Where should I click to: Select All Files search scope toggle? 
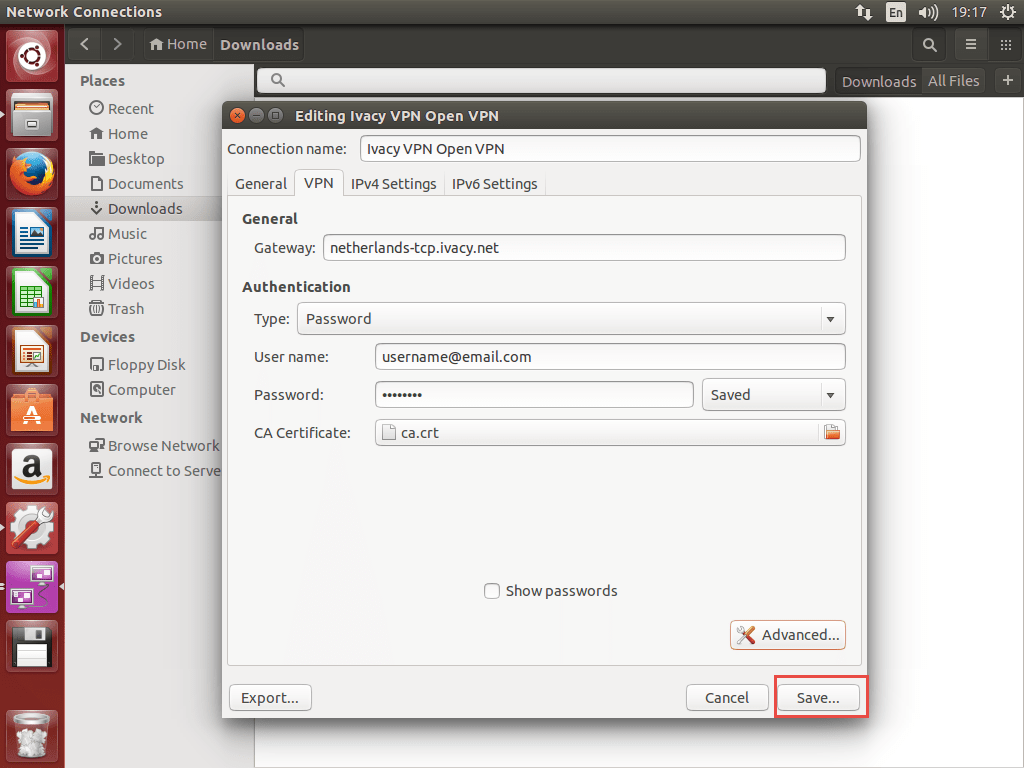tap(953, 81)
